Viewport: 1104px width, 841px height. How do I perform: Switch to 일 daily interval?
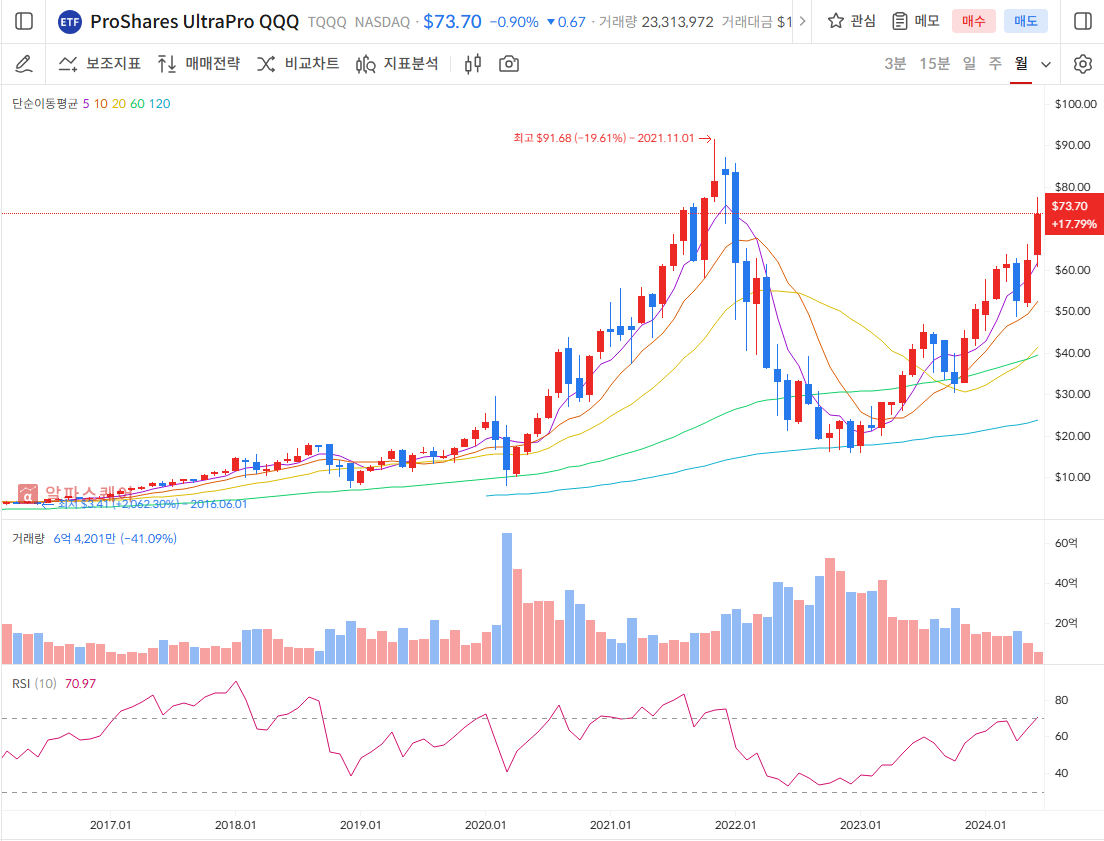[970, 64]
